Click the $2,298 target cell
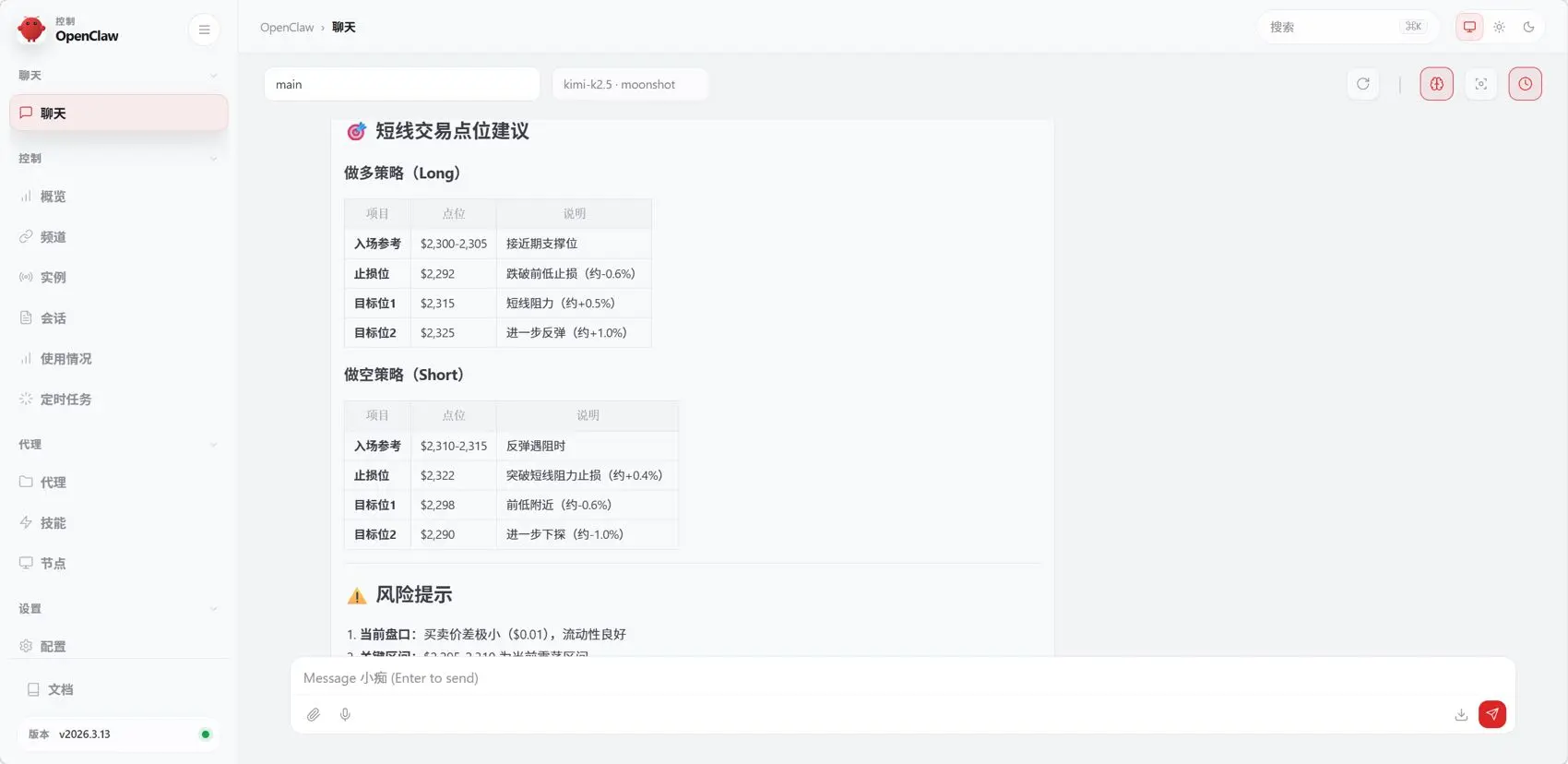 click(x=454, y=505)
